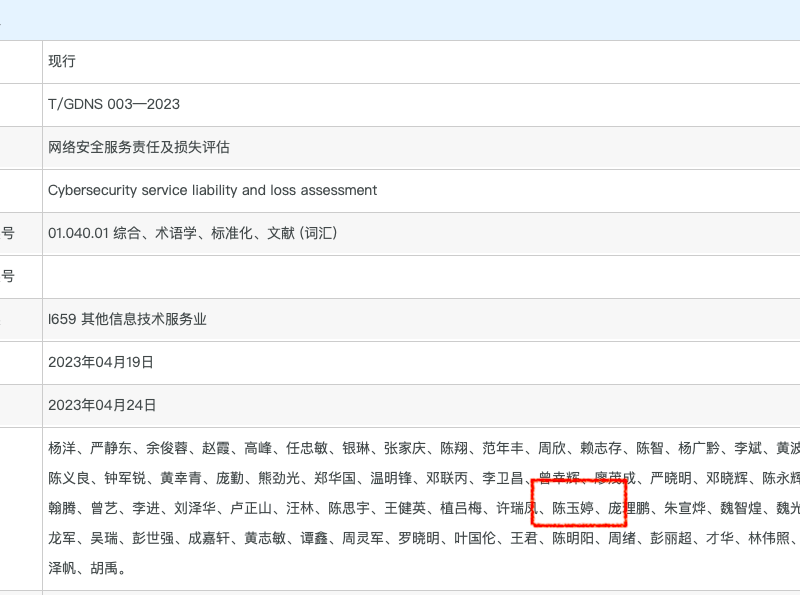Click the classification 01.040.01 综合、术语学 row
This screenshot has width=800, height=595.
tap(193, 233)
